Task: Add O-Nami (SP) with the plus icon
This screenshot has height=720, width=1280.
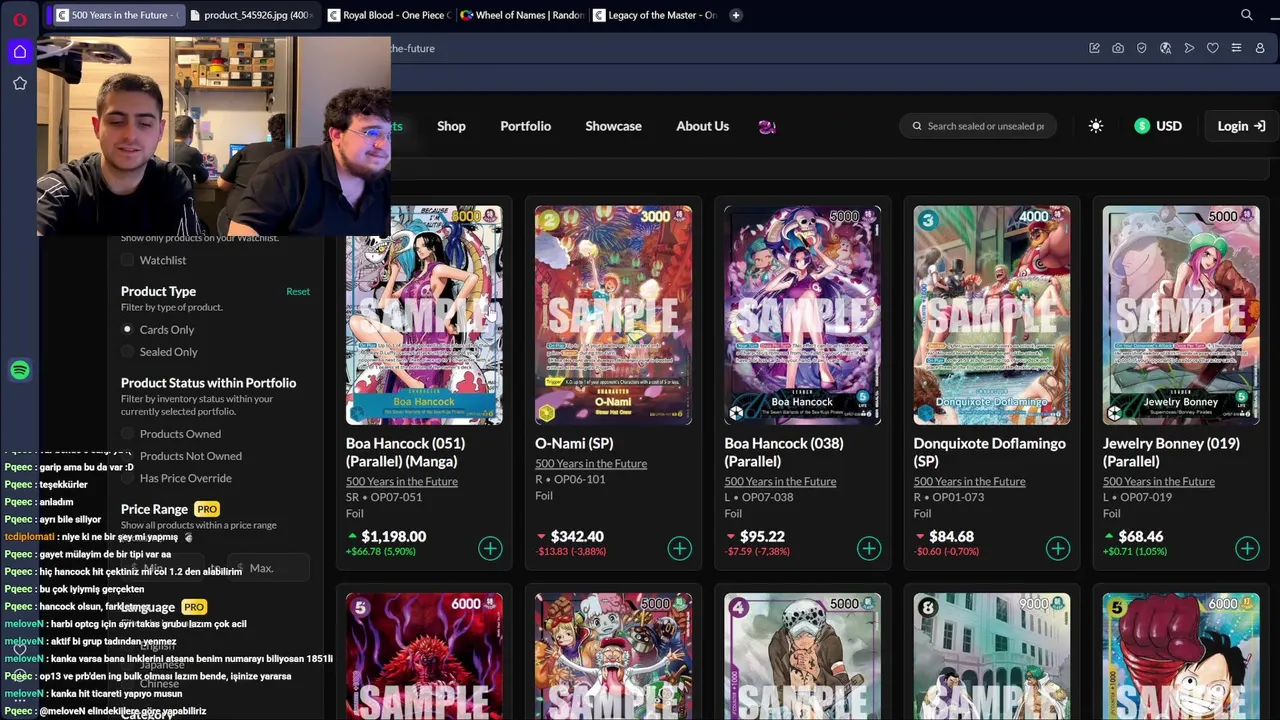Action: (x=680, y=548)
